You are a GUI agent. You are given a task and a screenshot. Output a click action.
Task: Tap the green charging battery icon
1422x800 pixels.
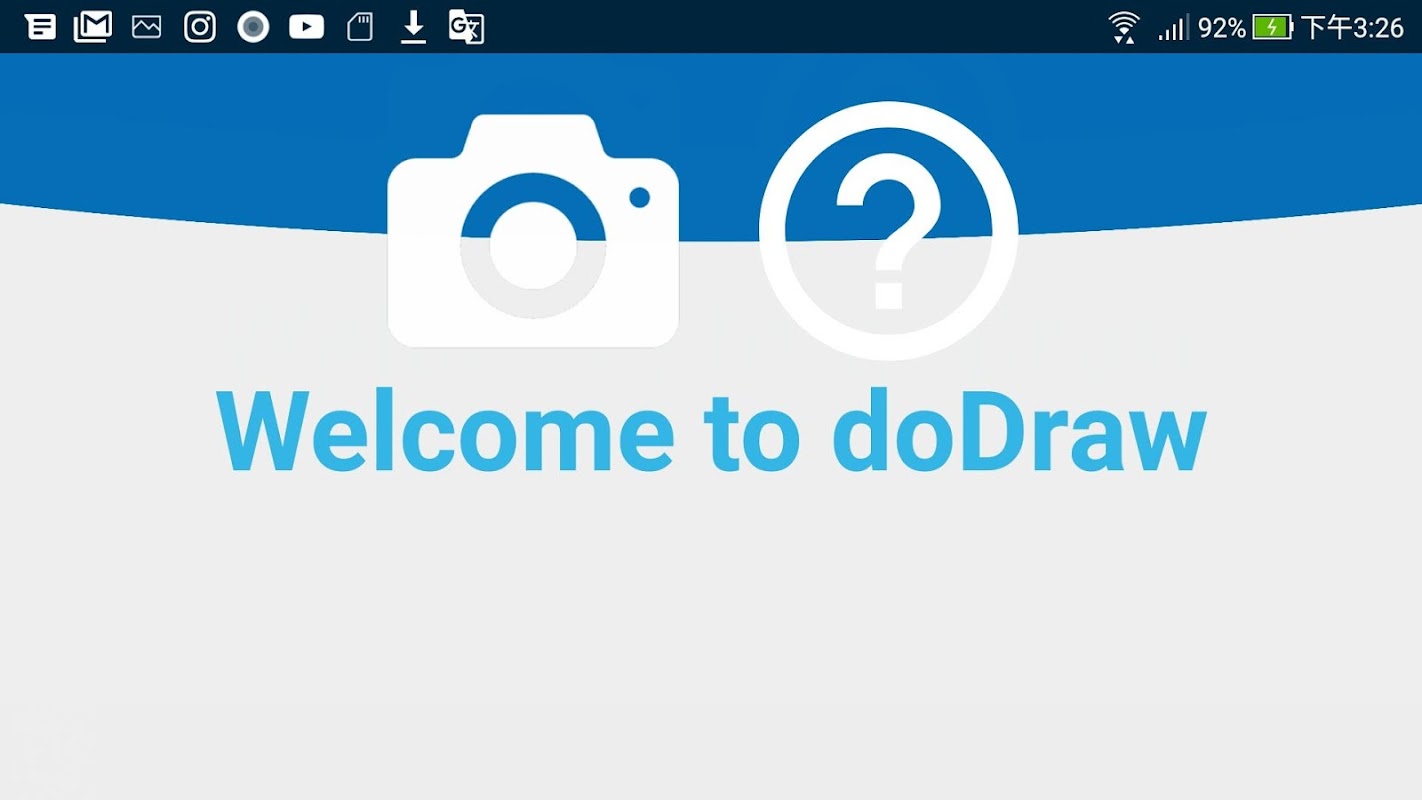[1273, 27]
